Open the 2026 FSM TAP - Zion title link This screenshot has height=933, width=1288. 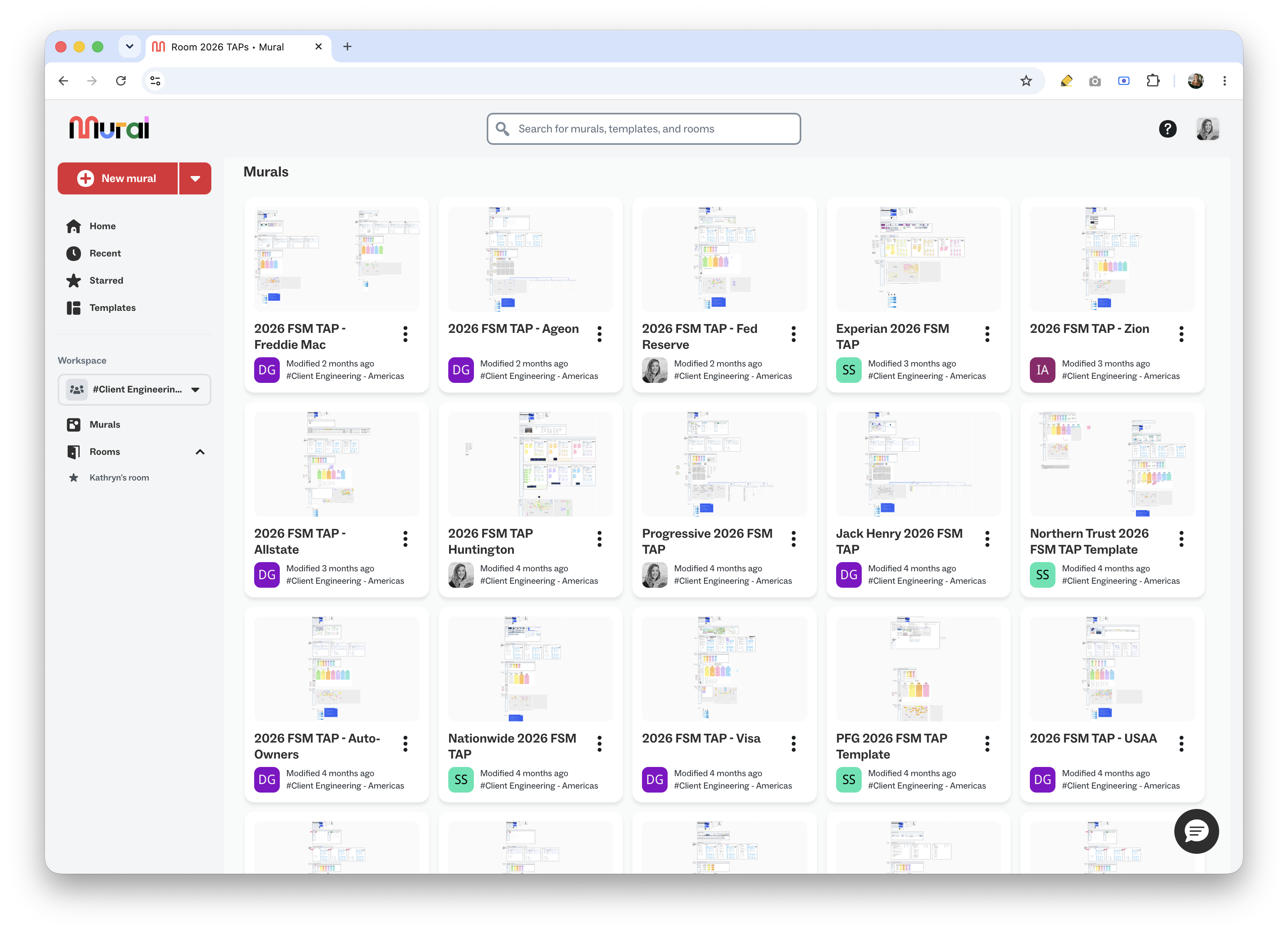point(1089,329)
